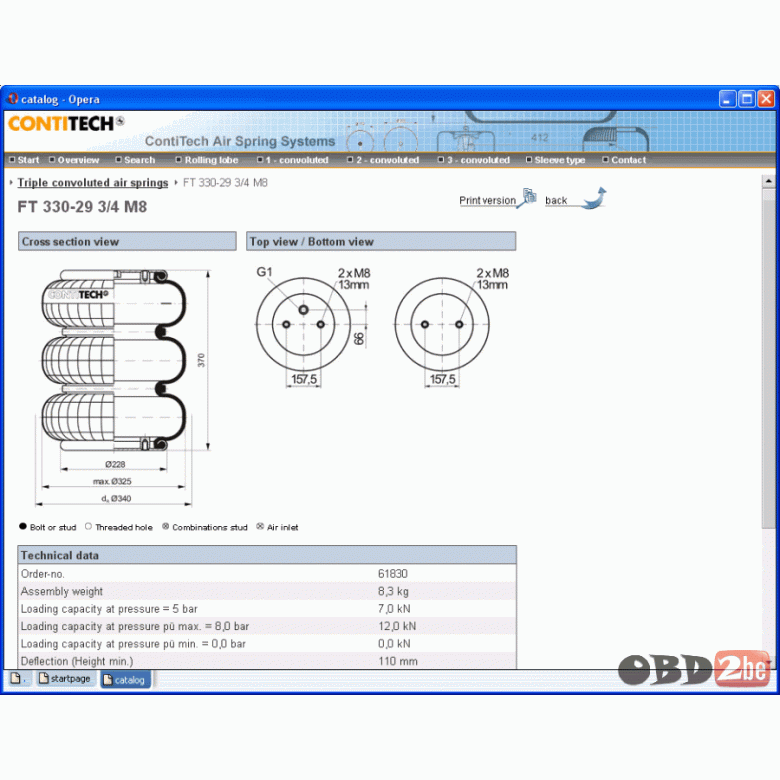Click the Top view / Bottom view header

coord(381,241)
